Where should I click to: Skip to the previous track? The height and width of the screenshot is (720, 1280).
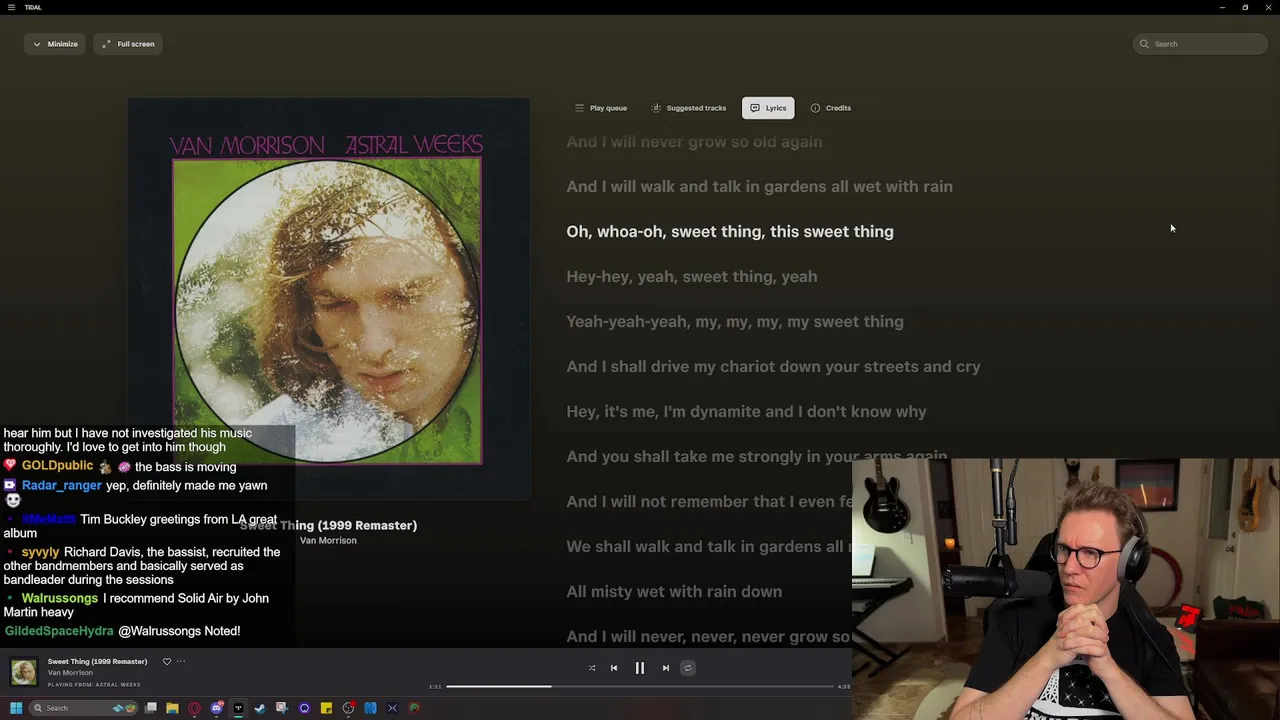click(614, 668)
